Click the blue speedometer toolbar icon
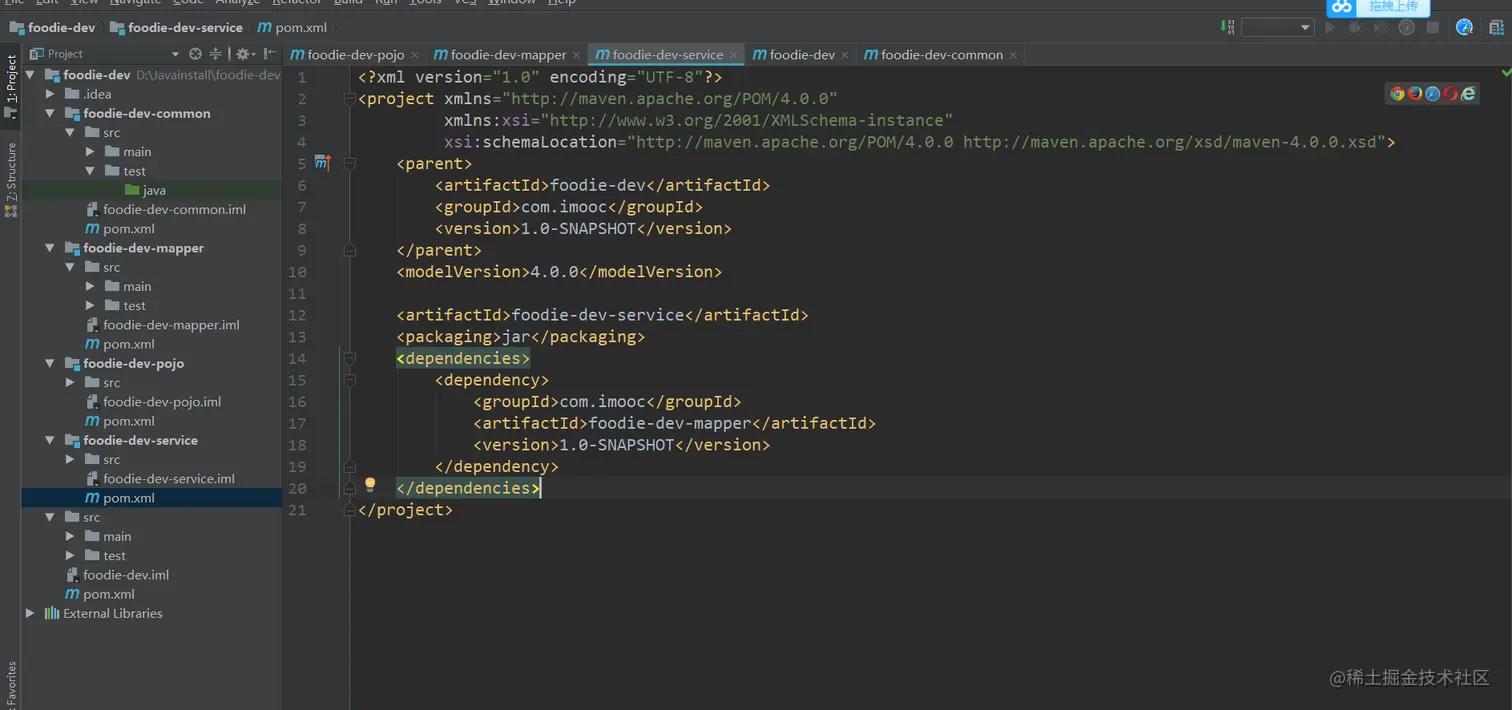This screenshot has height=710, width=1512. 1464,28
